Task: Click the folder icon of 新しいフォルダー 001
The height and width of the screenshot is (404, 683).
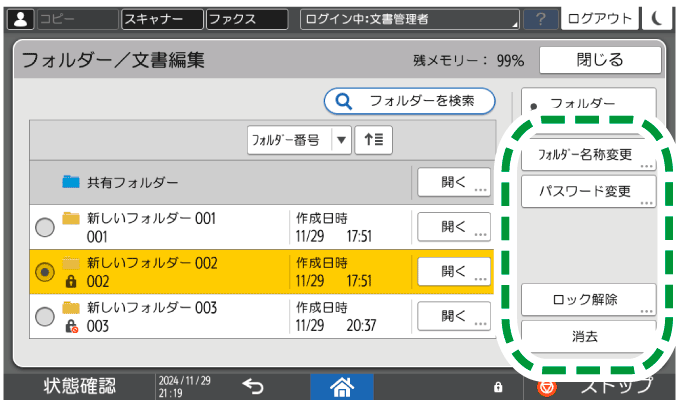Action: point(71,218)
